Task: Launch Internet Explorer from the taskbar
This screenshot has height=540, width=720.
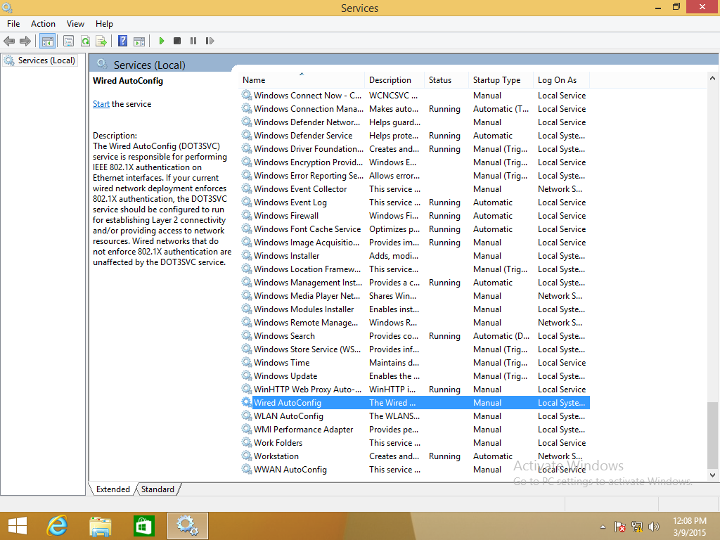Action: pos(57,526)
